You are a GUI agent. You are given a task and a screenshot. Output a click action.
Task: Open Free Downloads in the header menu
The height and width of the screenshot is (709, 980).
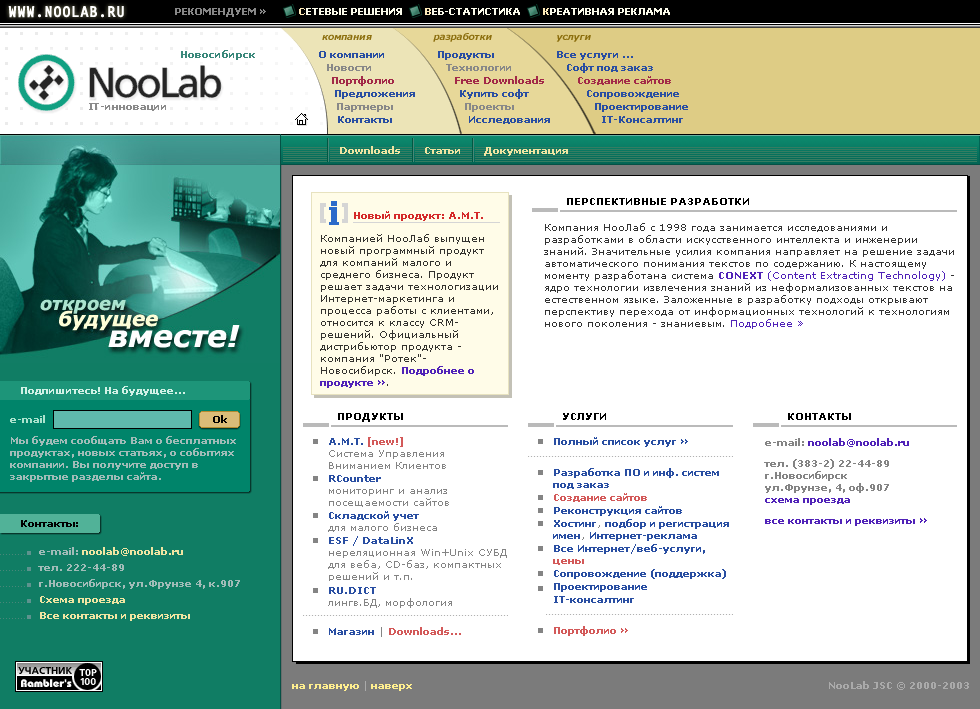point(499,80)
